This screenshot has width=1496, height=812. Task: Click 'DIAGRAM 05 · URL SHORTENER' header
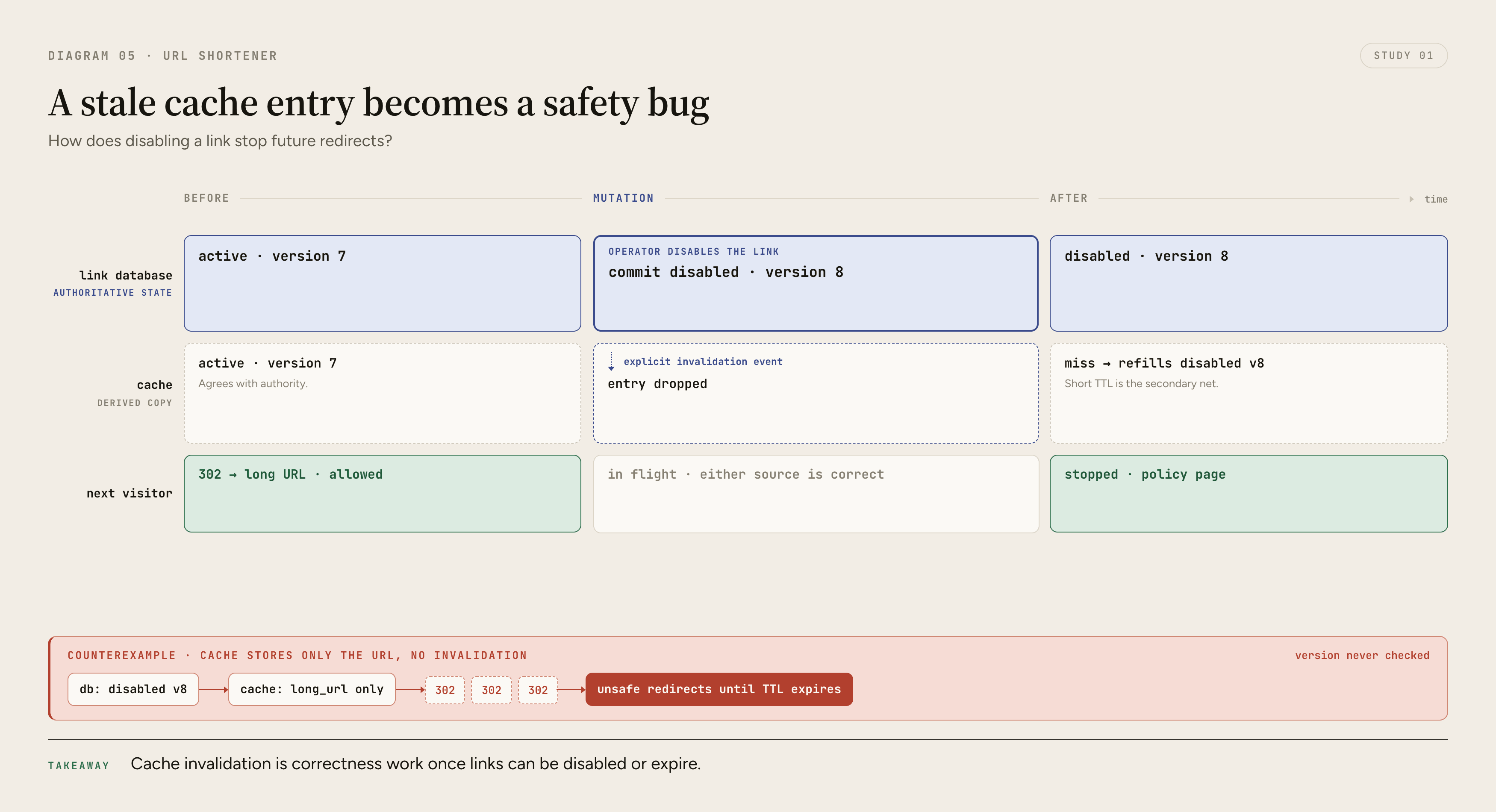pos(162,56)
